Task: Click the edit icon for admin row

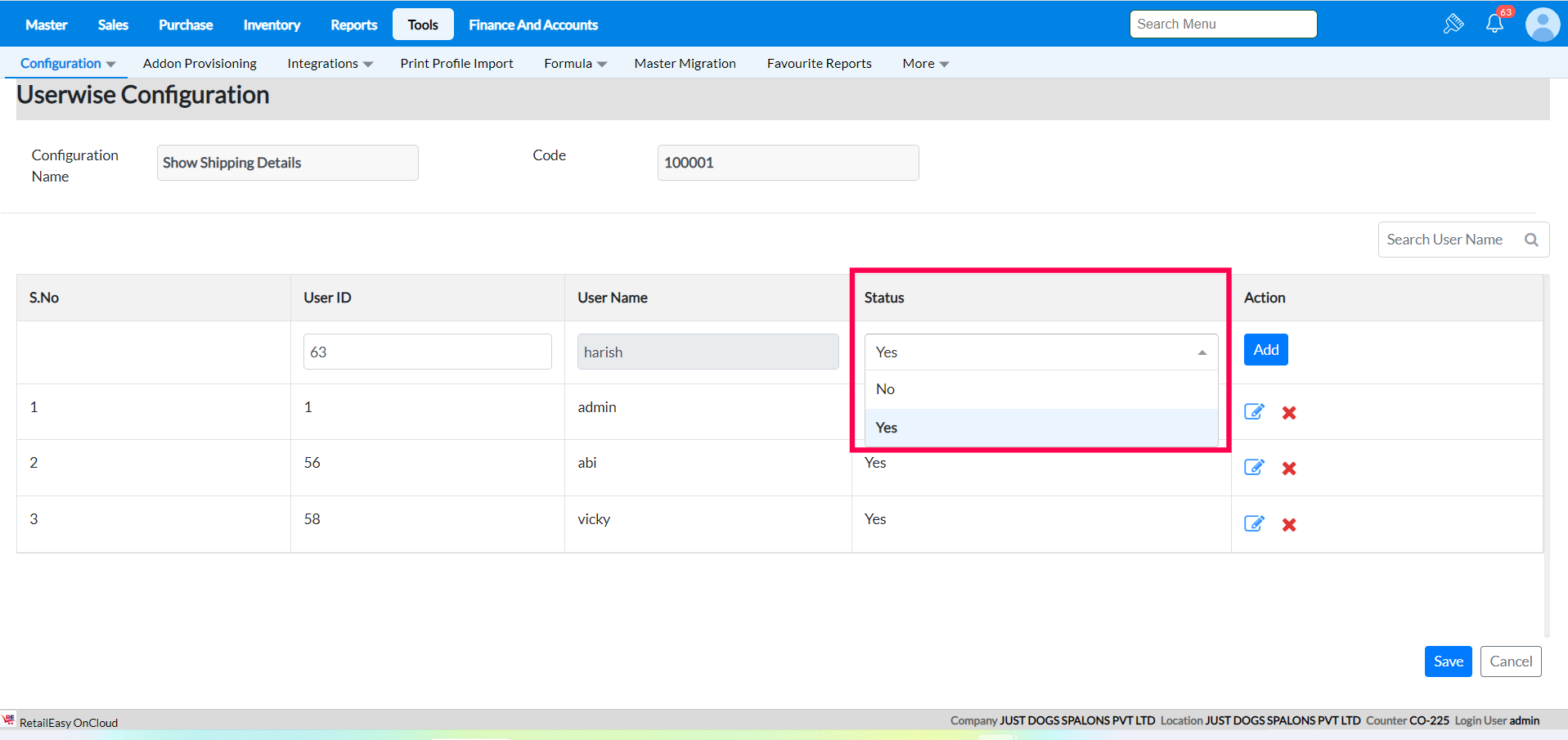Action: (x=1254, y=411)
